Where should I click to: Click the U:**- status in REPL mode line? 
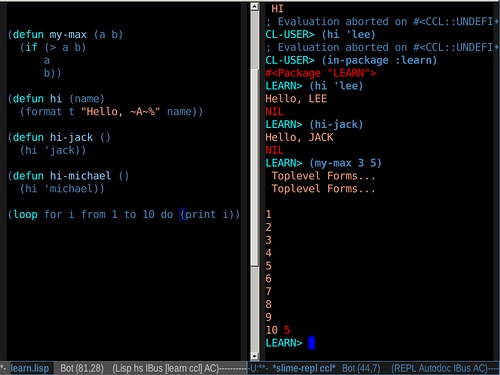(259, 368)
